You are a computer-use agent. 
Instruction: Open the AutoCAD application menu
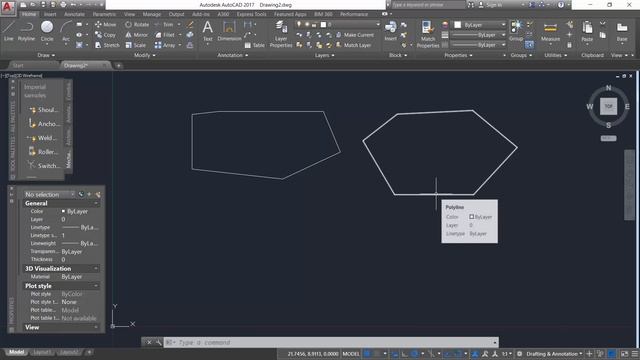tap(8, 8)
